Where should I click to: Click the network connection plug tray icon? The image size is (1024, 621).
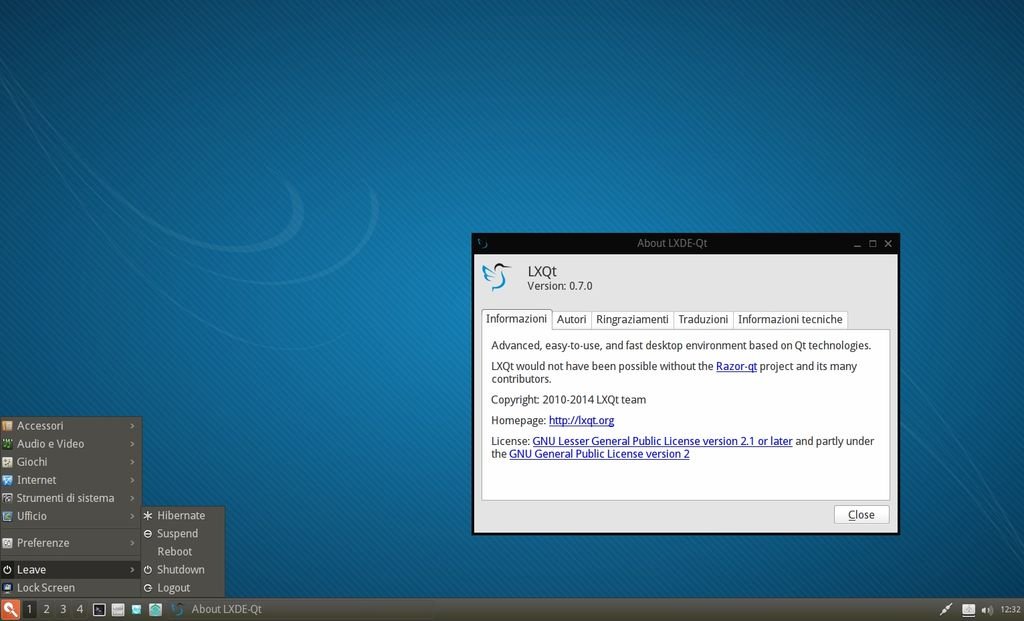(946, 610)
